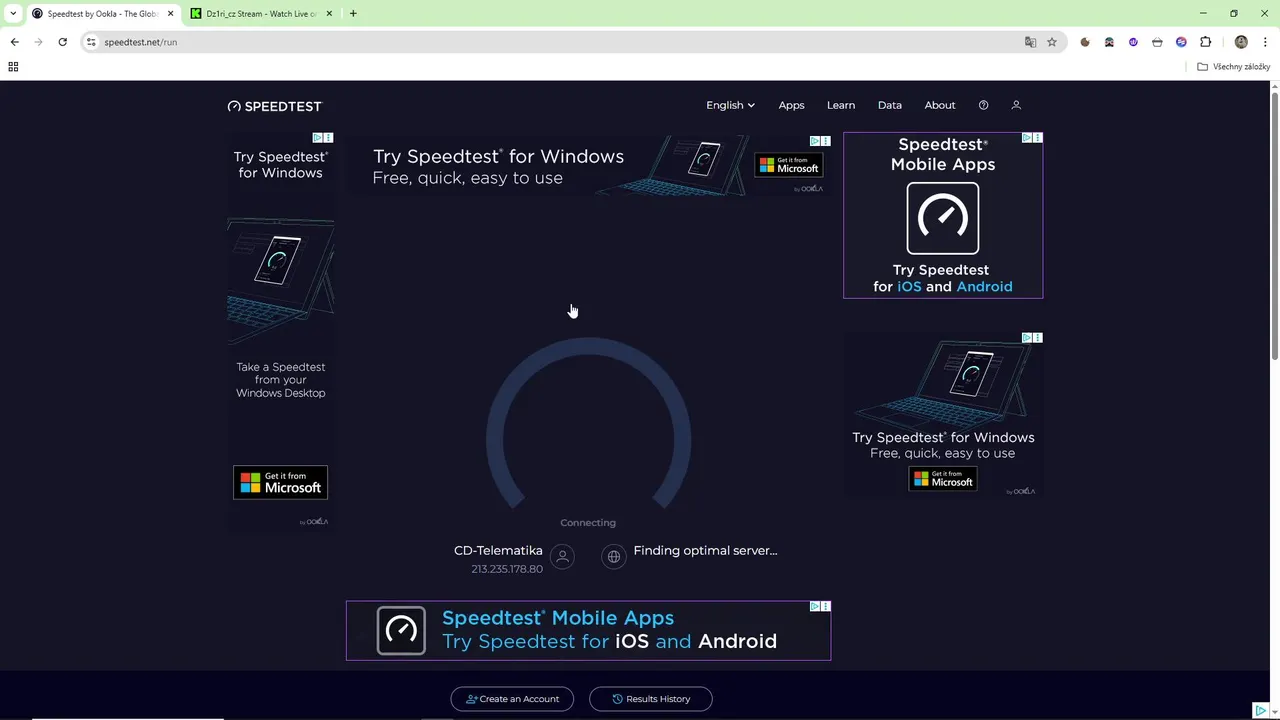1280x720 pixels.
Task: Click the 'iOS' link in right sidebar ad
Action: [909, 287]
